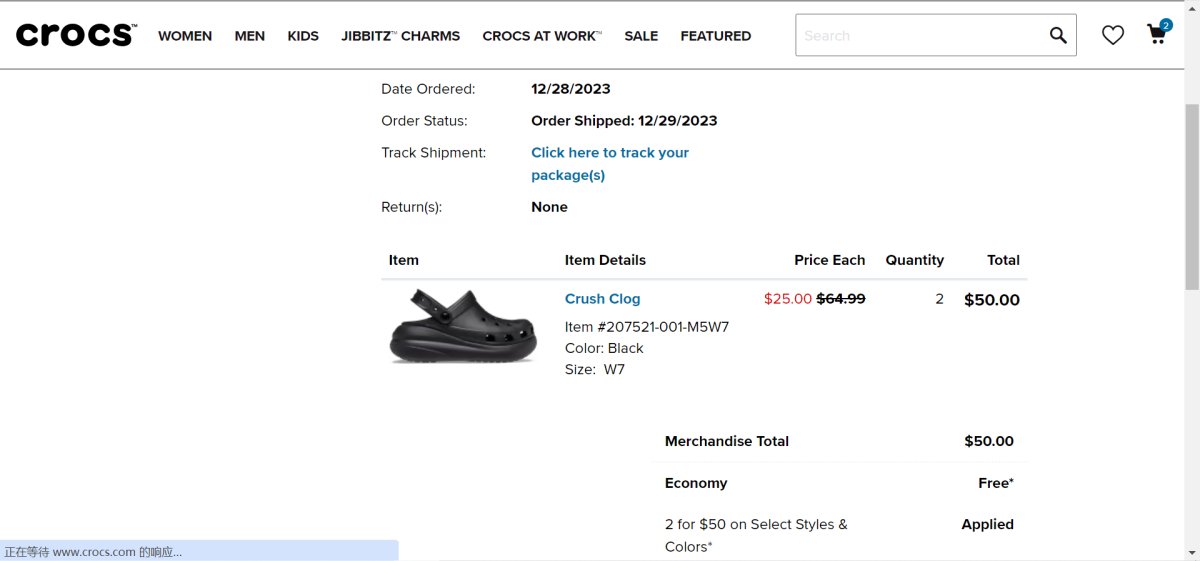
Task: Click the $64.99 strikethrough original price
Action: 841,299
